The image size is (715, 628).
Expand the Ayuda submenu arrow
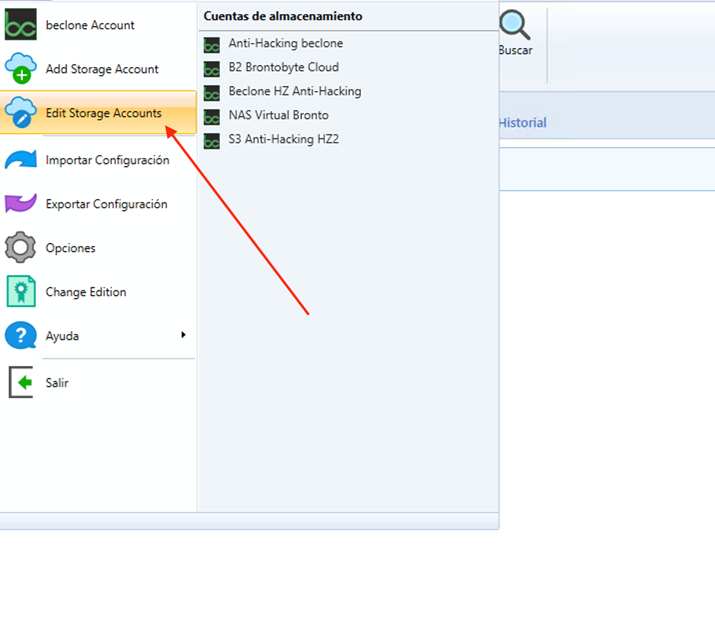183,335
